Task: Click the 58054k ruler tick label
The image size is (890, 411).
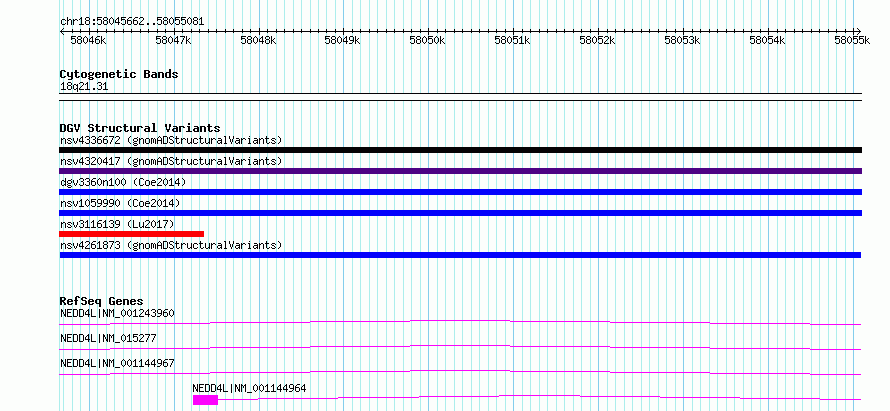Action: coord(767,41)
